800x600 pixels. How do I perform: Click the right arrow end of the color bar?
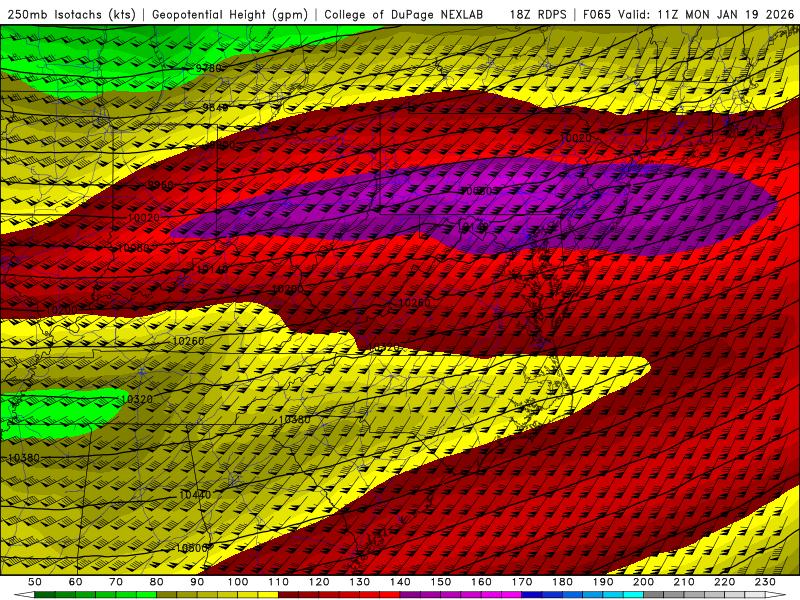[x=776, y=595]
